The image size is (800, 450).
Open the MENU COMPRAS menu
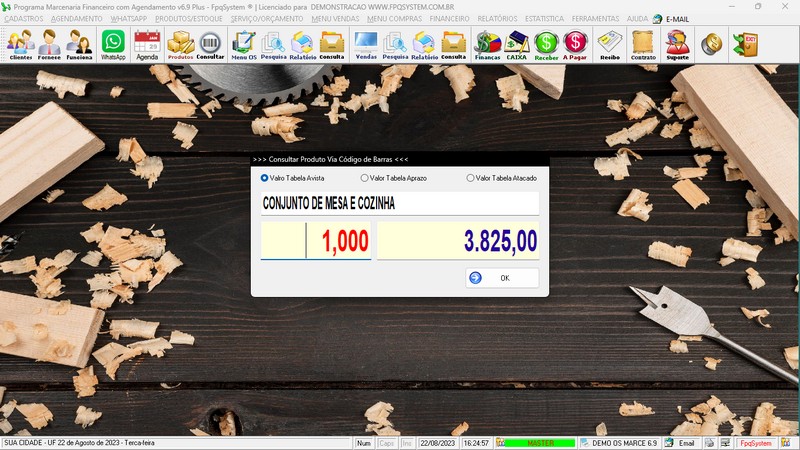tap(394, 19)
